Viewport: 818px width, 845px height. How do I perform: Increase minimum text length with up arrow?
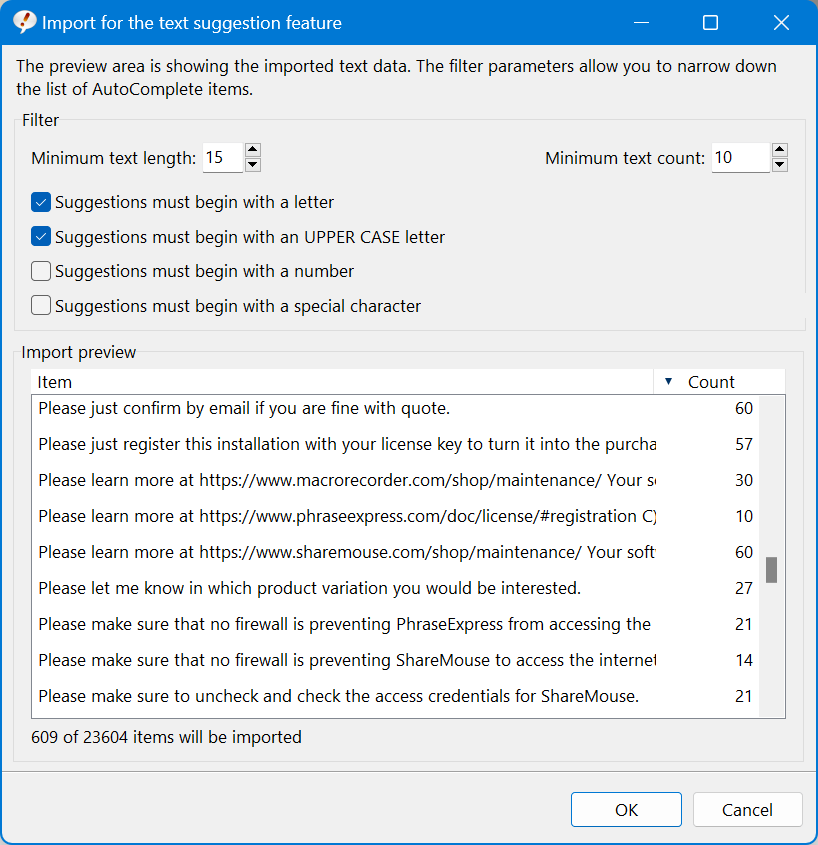(253, 149)
